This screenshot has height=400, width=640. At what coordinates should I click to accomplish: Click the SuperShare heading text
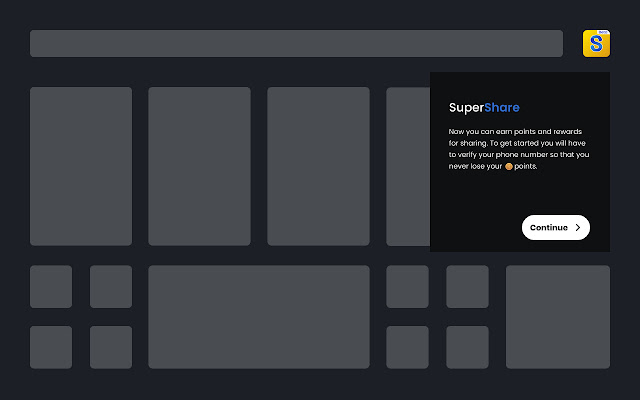(x=484, y=108)
